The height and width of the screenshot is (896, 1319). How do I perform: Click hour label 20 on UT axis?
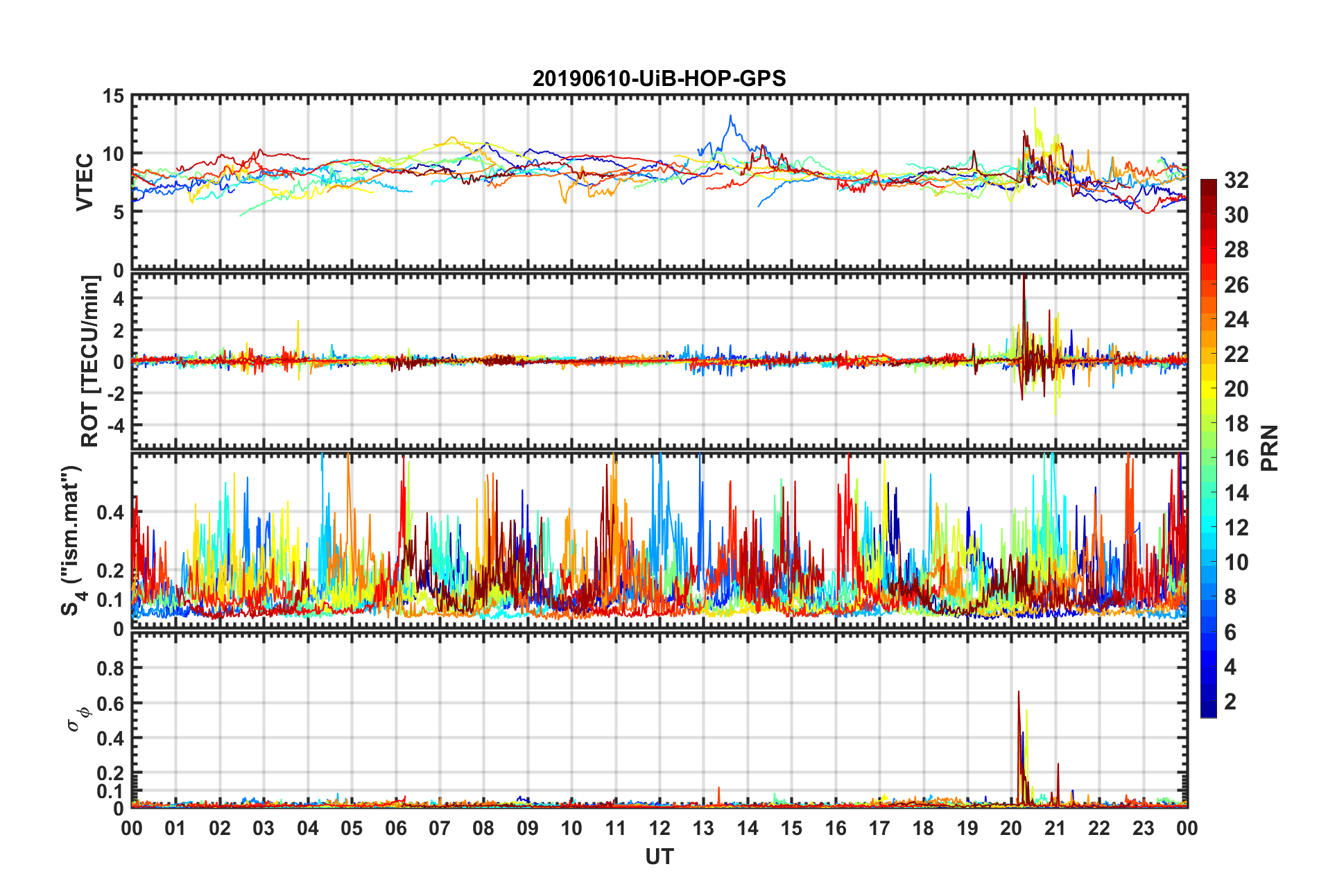1011,828
